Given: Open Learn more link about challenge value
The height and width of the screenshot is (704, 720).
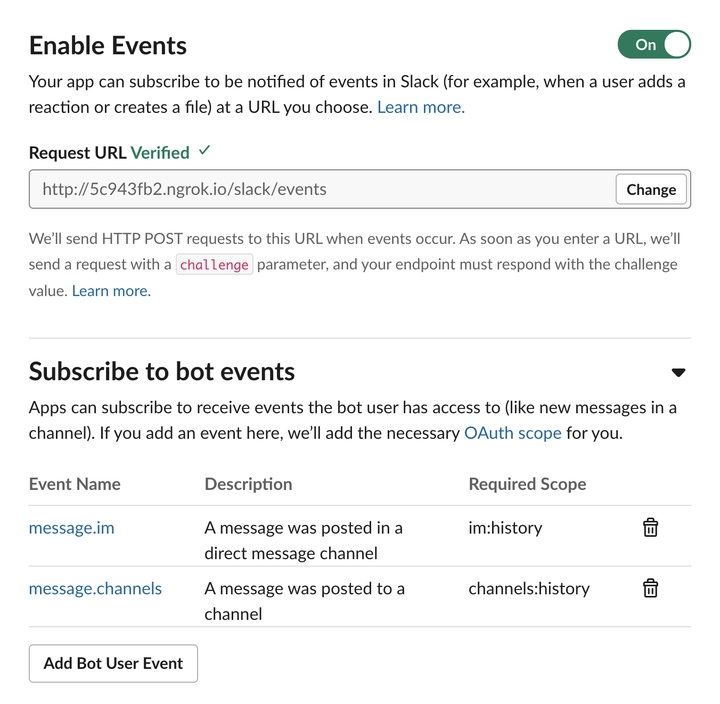Looking at the screenshot, I should [x=111, y=291].
